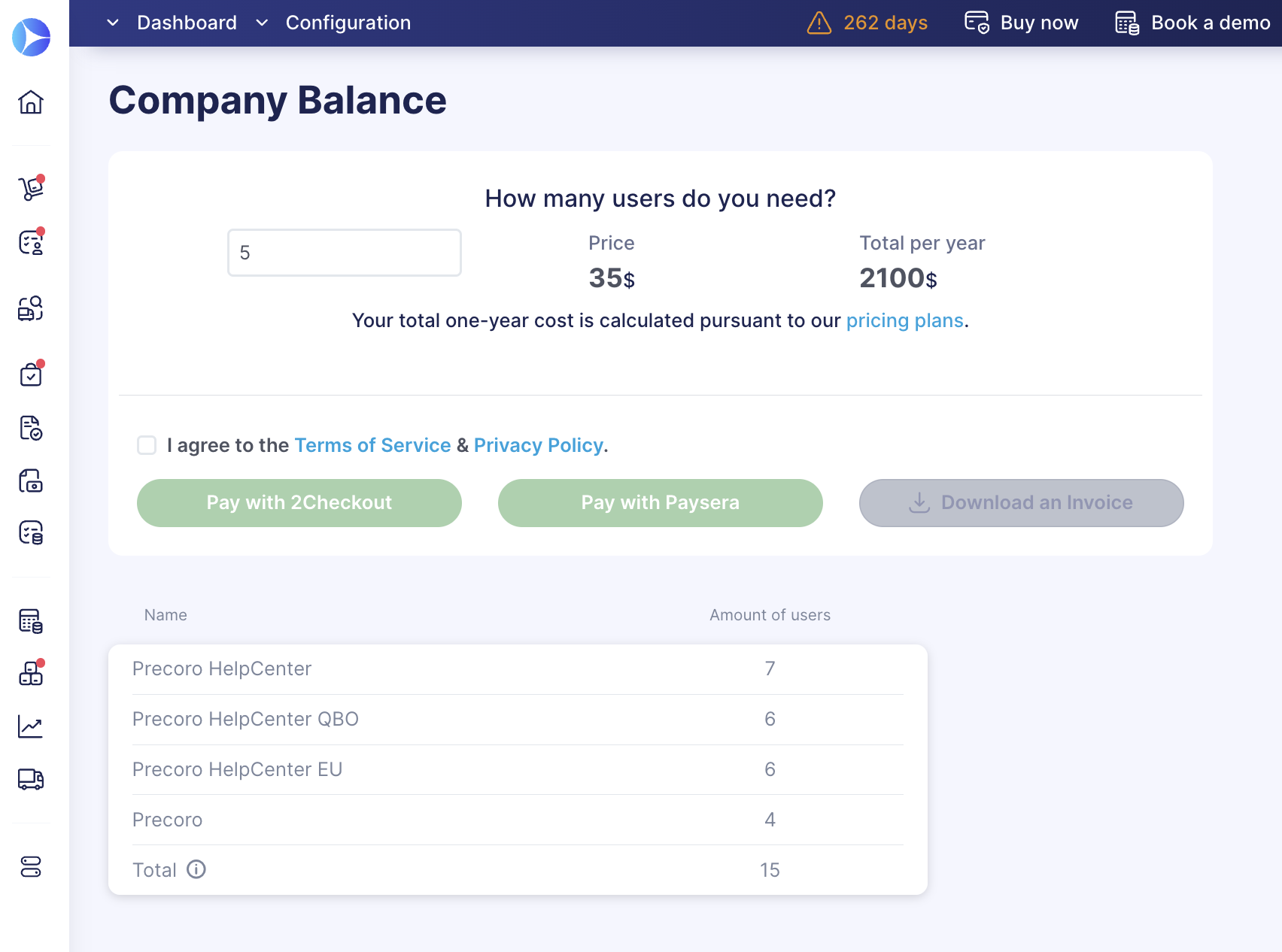Expand the chevron before Dashboard

113,23
